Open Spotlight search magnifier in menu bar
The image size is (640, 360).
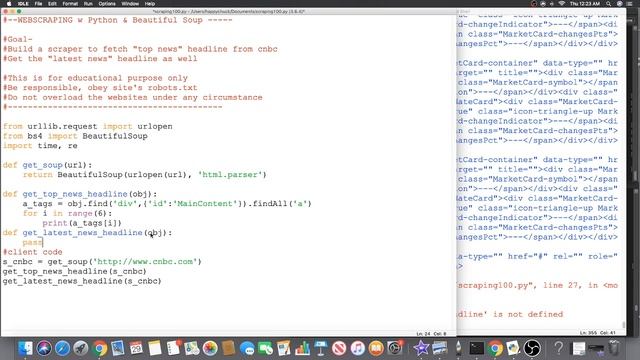coord(609,4)
